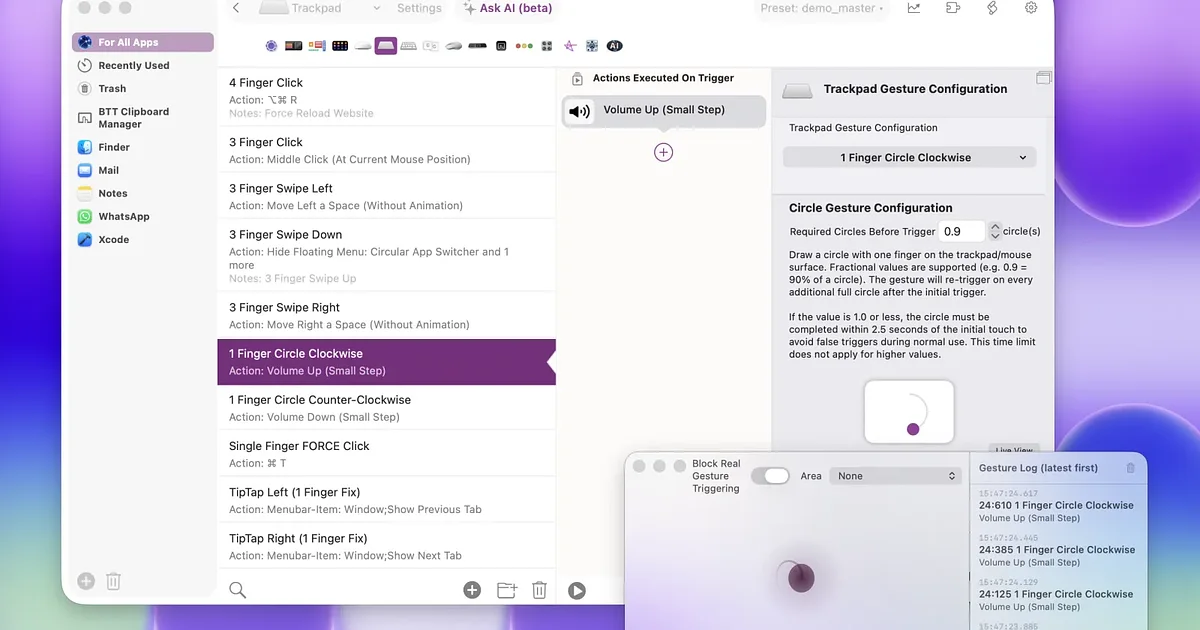This screenshot has height=630, width=1200.
Task: Click the 24:125 gesture log entry
Action: tap(1057, 594)
